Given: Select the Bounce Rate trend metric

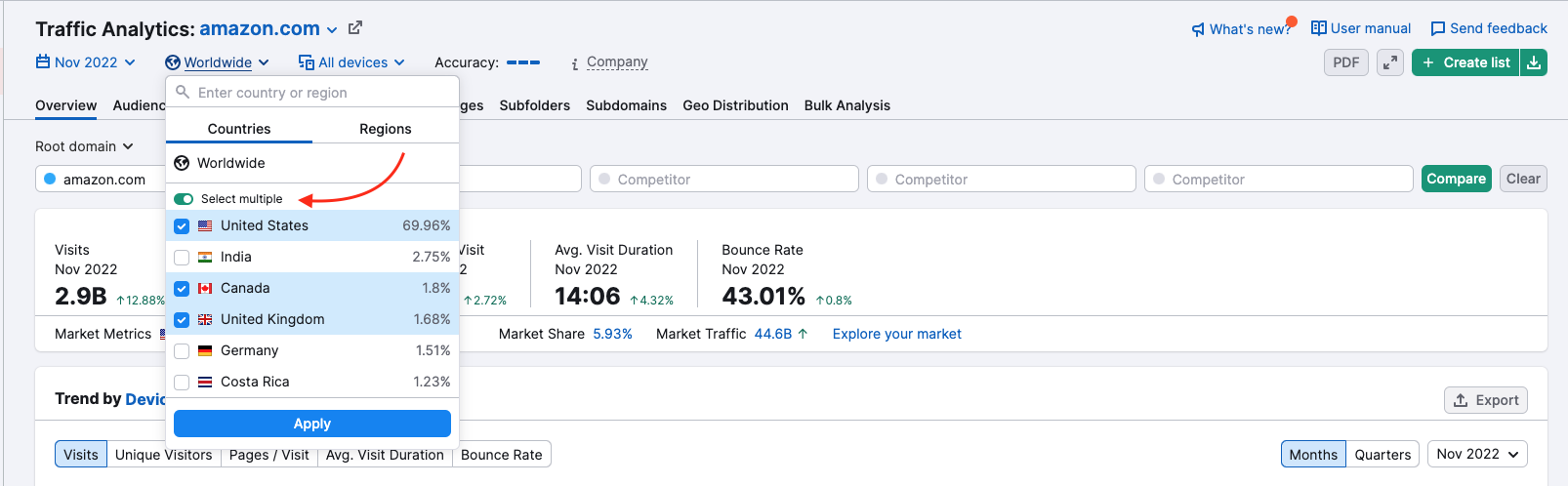Looking at the screenshot, I should [502, 455].
